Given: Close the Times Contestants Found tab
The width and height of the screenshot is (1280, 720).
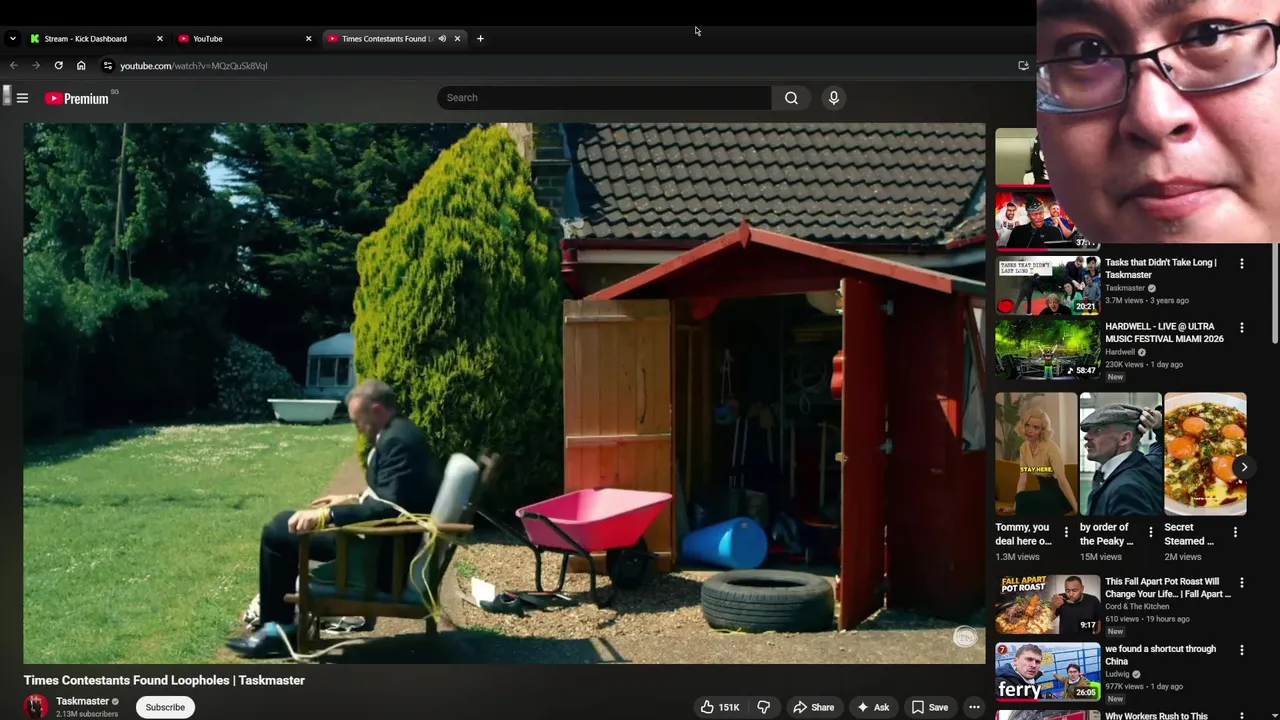Looking at the screenshot, I should (457, 39).
